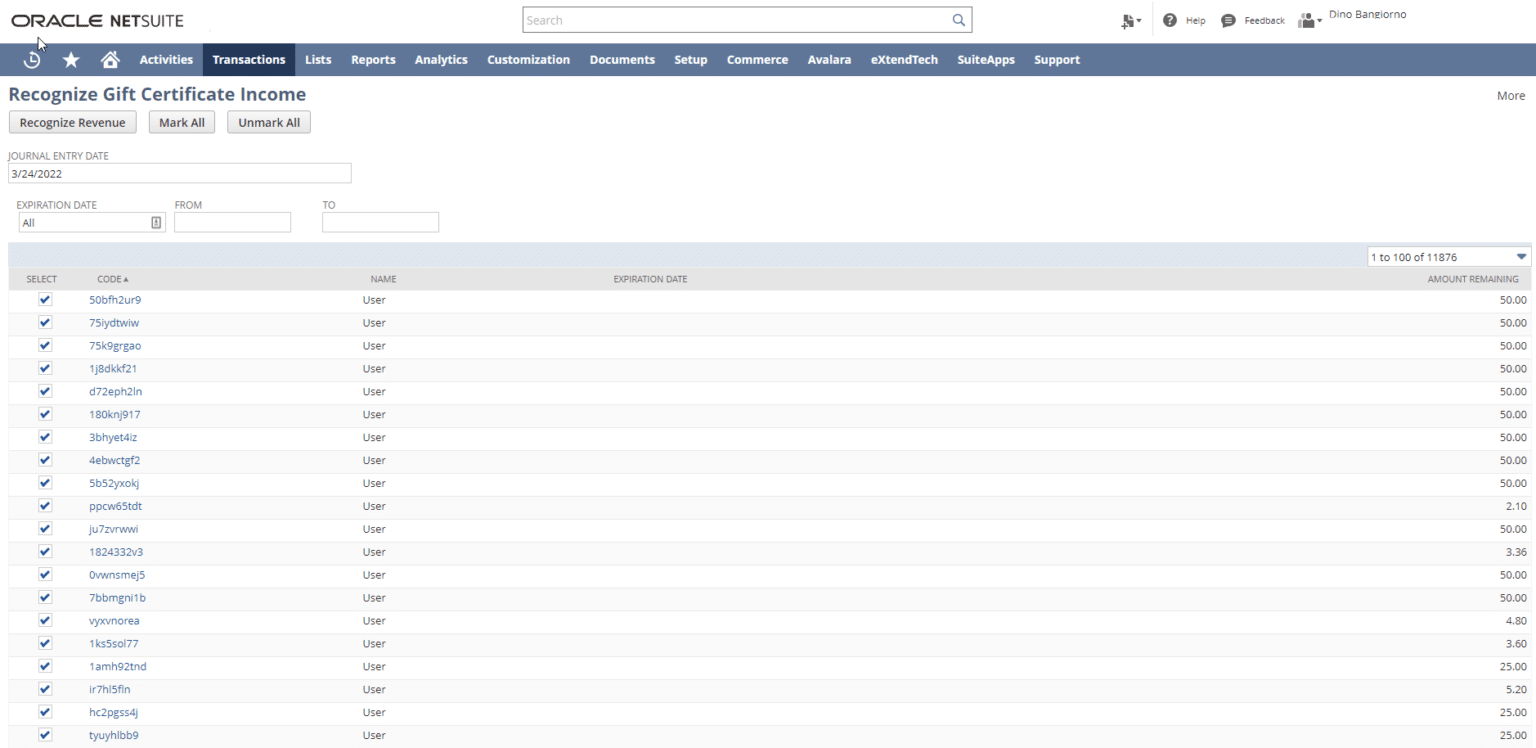Go to the Home icon
This screenshot has height=748, width=1536.
tap(110, 59)
